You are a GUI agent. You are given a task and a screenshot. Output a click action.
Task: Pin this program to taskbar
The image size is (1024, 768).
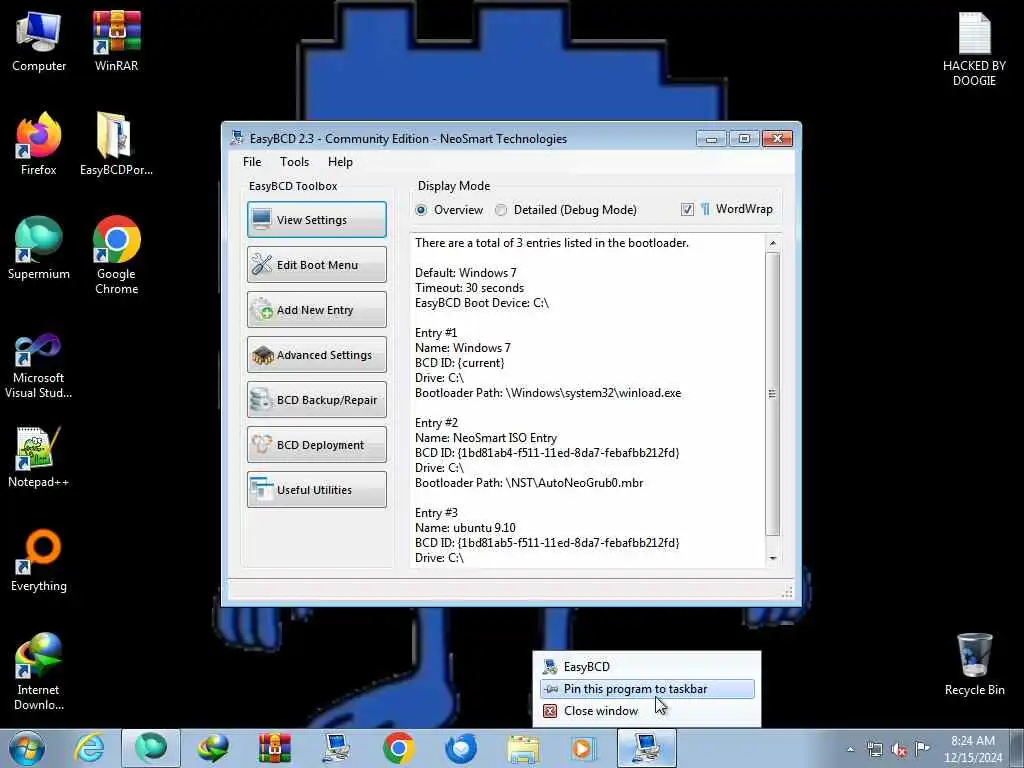(647, 689)
